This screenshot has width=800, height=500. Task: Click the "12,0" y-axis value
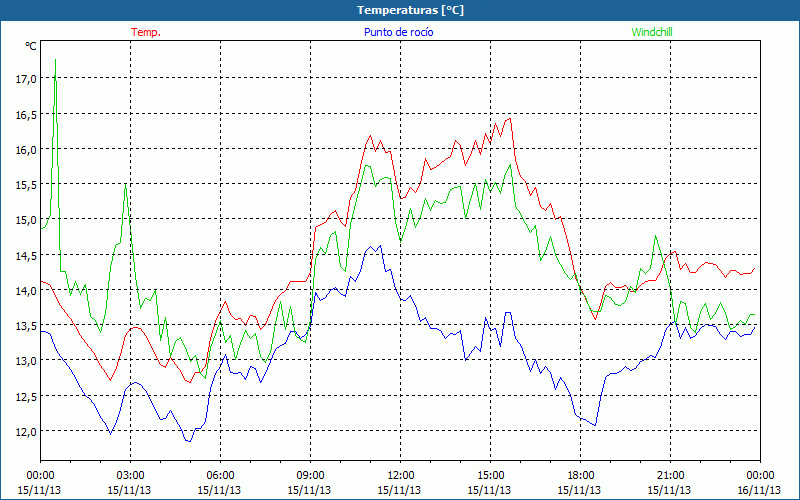(x=27, y=432)
